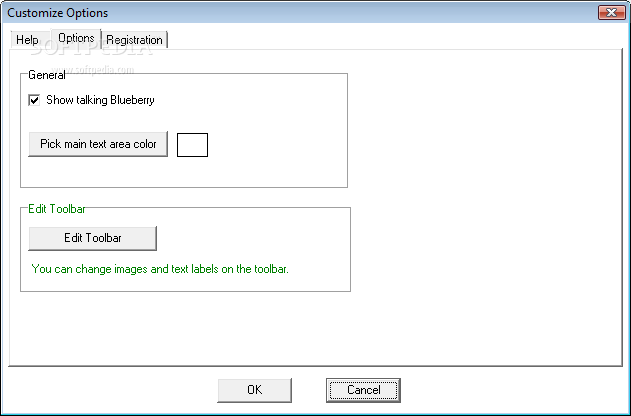Cancel the Customize Options dialog
This screenshot has width=631, height=416.
point(363,390)
